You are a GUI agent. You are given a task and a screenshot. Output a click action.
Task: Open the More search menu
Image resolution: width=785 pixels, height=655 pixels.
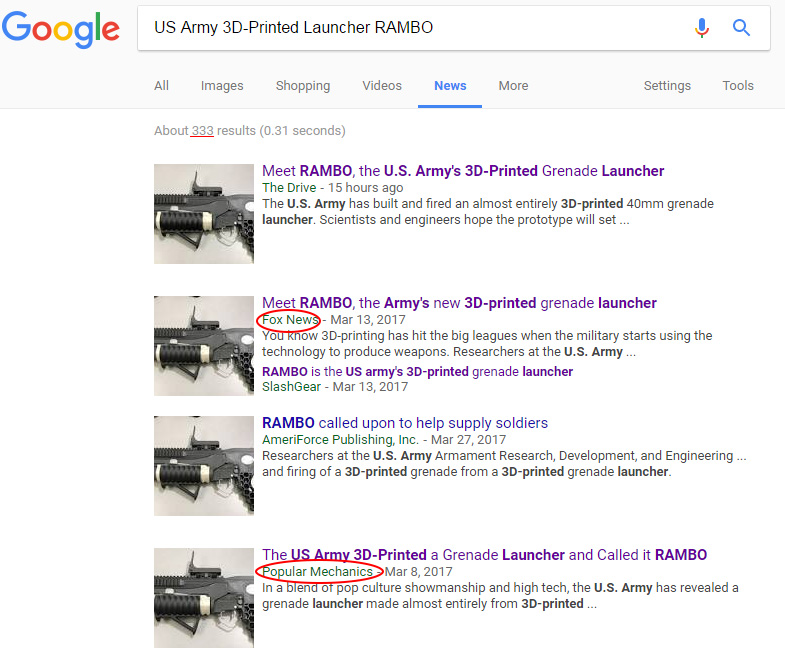click(513, 86)
